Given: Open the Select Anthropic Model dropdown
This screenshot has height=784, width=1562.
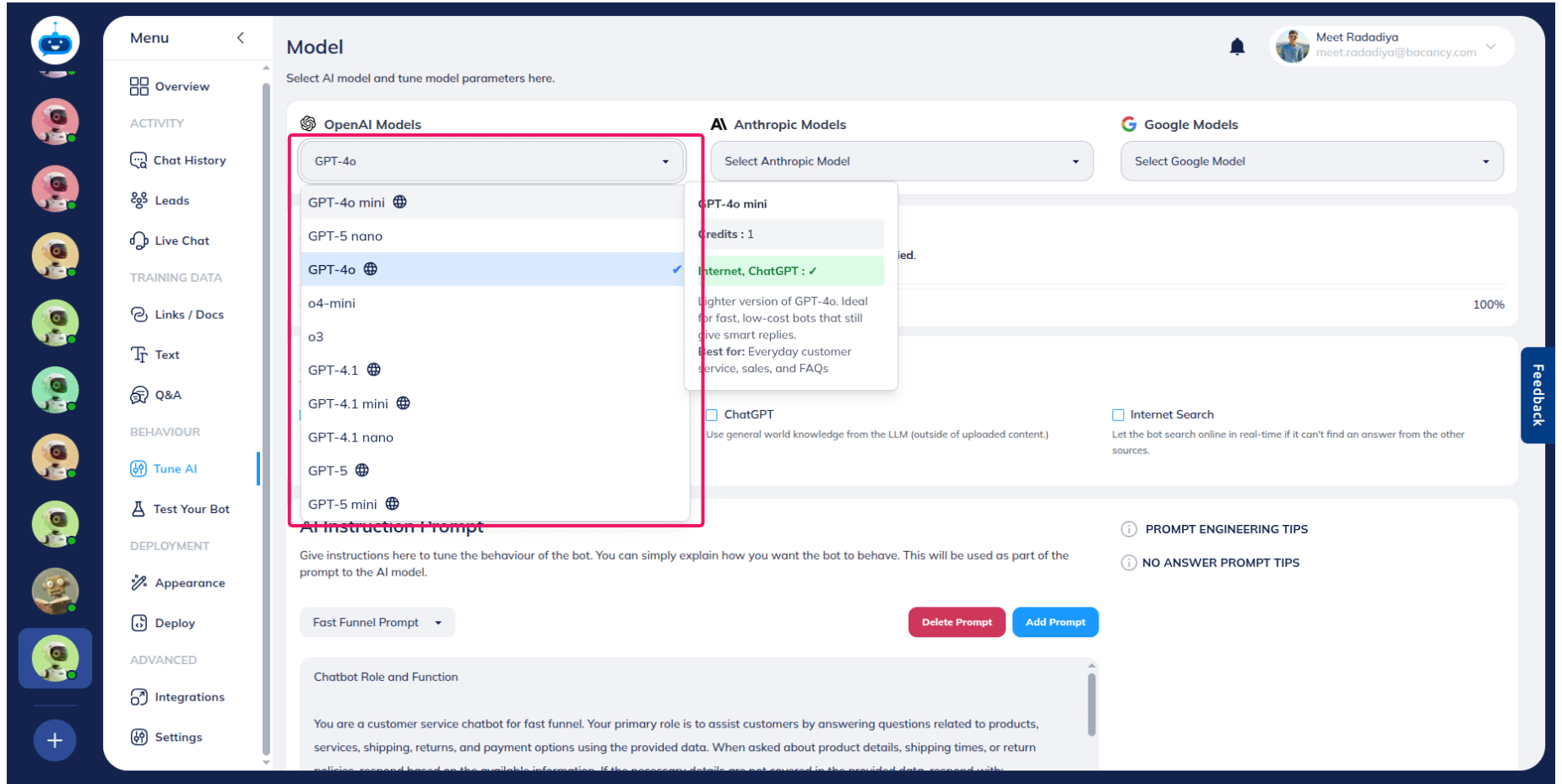Looking at the screenshot, I should (x=902, y=161).
